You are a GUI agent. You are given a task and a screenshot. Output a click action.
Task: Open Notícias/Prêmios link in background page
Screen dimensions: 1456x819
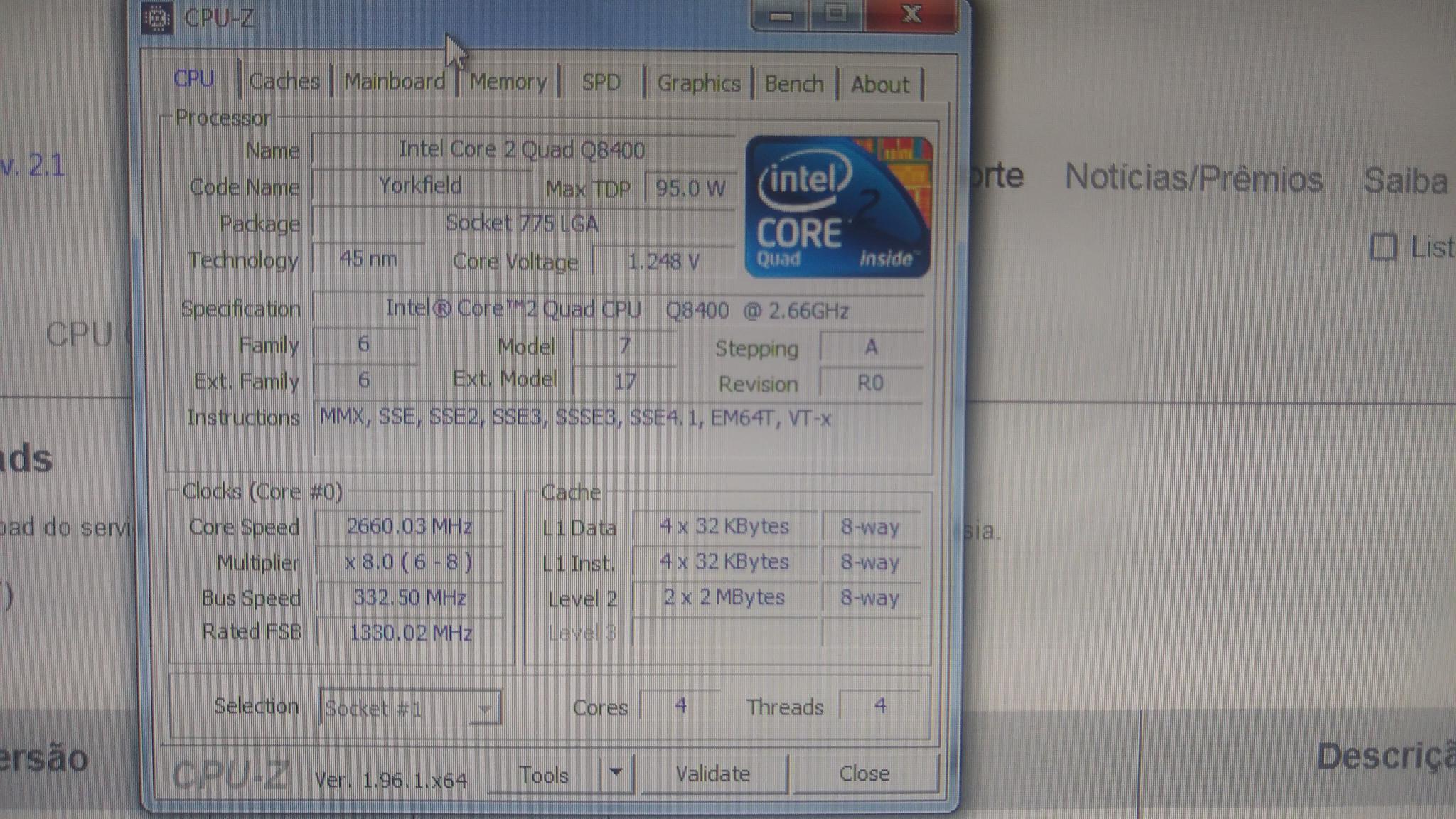pos(1194,178)
